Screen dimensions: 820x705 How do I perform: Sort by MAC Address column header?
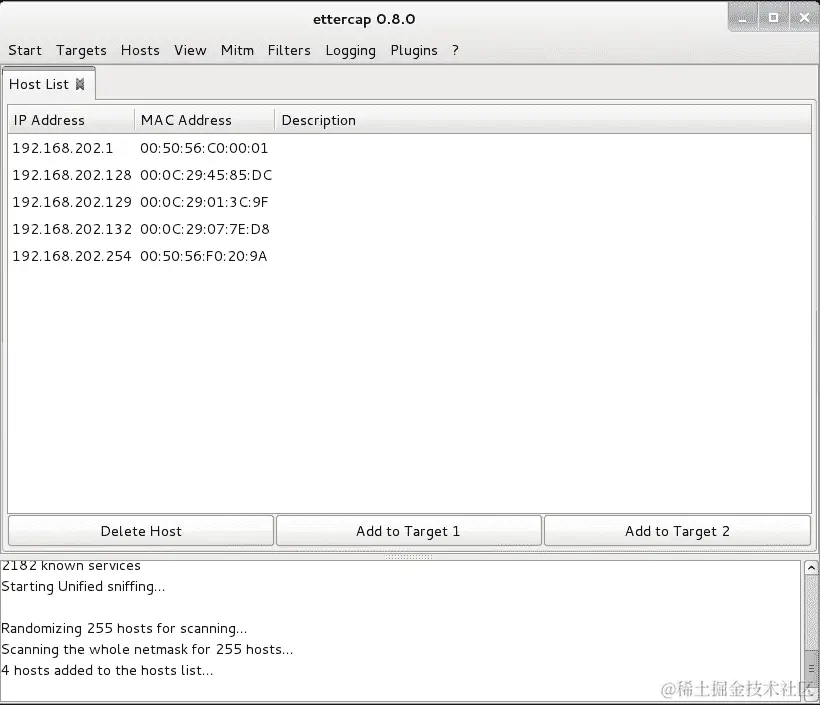tap(204, 120)
